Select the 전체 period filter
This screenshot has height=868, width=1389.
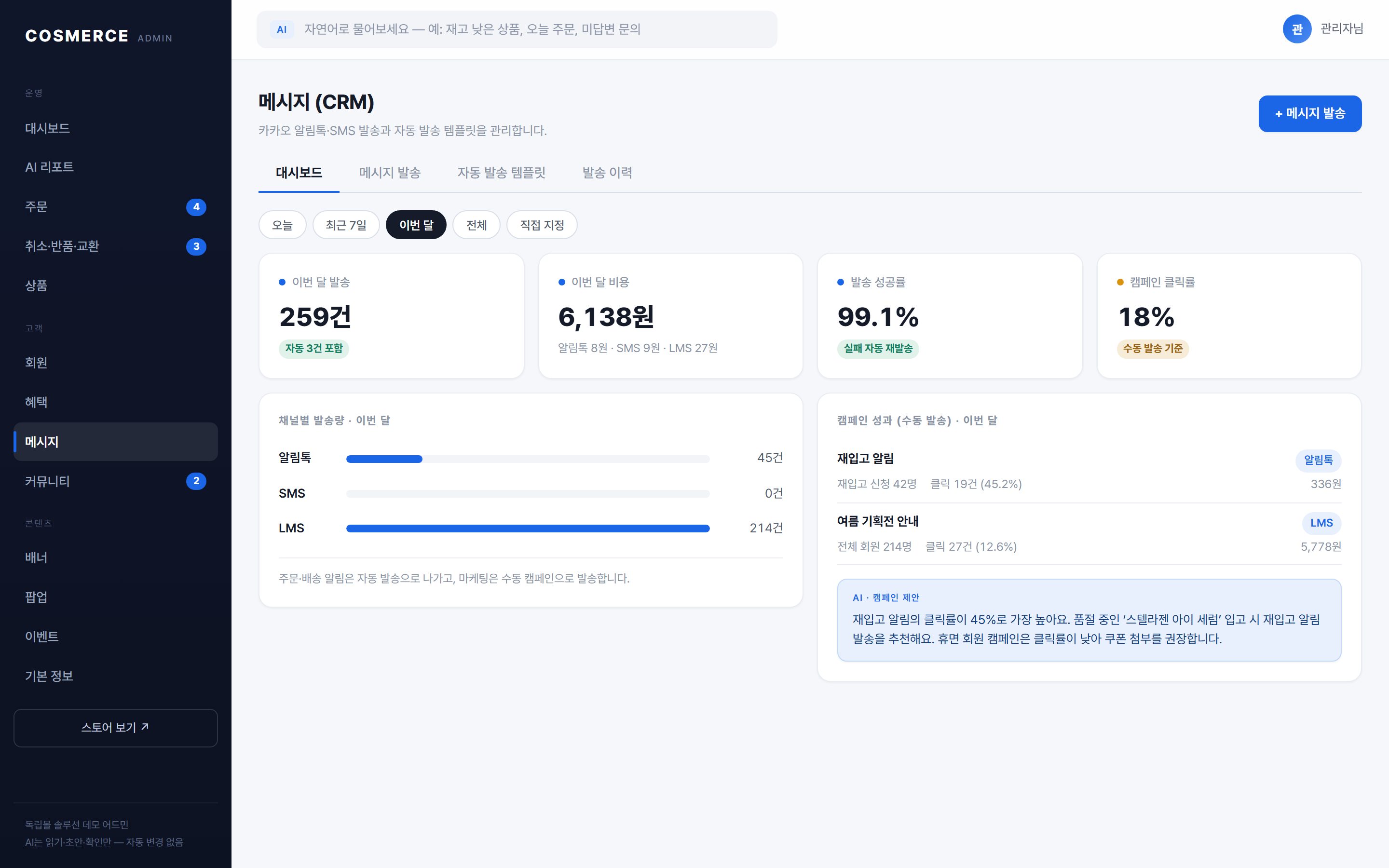(x=477, y=225)
